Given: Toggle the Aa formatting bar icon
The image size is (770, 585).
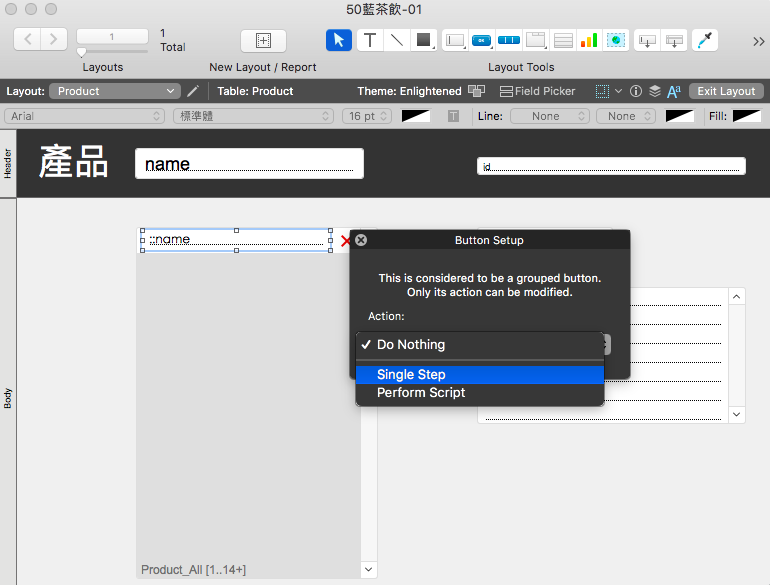Looking at the screenshot, I should click(x=674, y=91).
